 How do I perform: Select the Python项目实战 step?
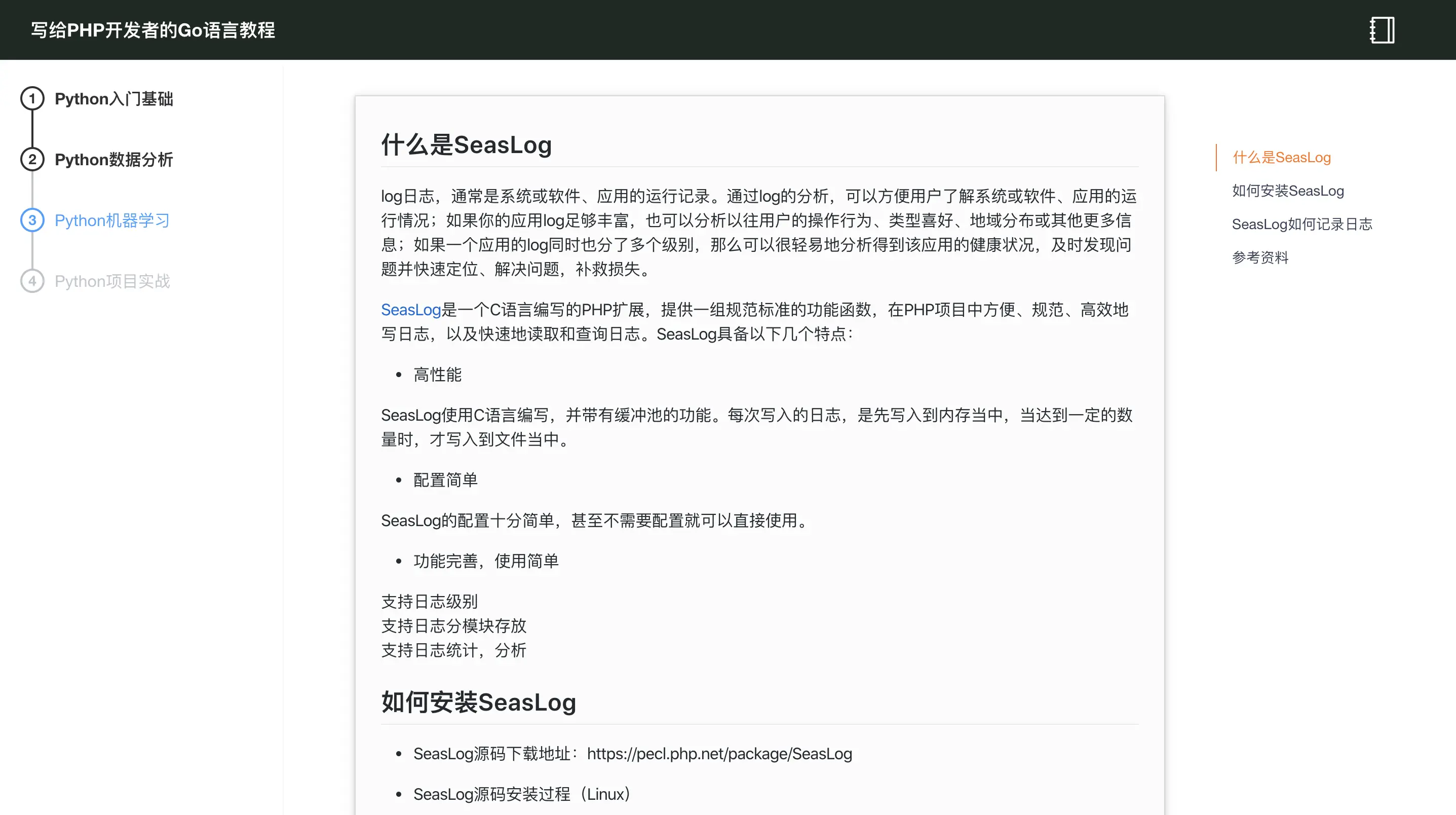click(112, 281)
